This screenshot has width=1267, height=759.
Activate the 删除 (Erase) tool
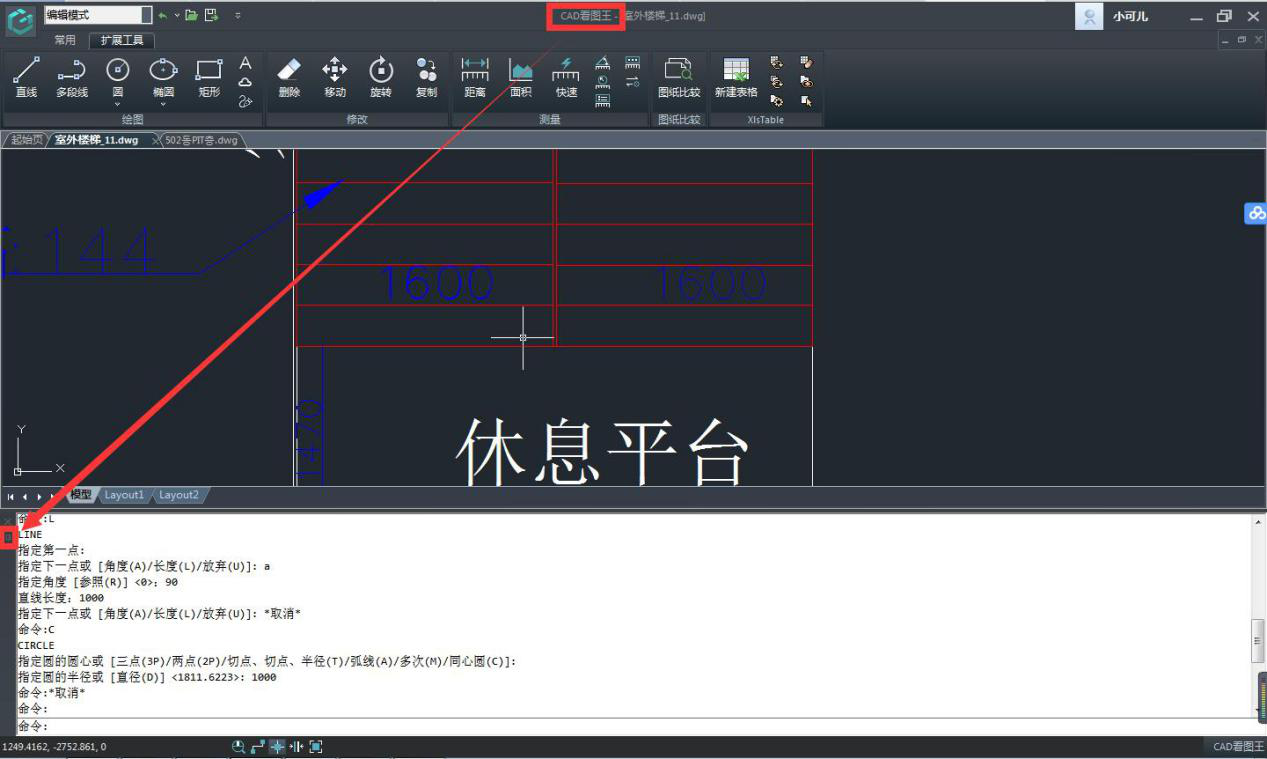coord(288,77)
